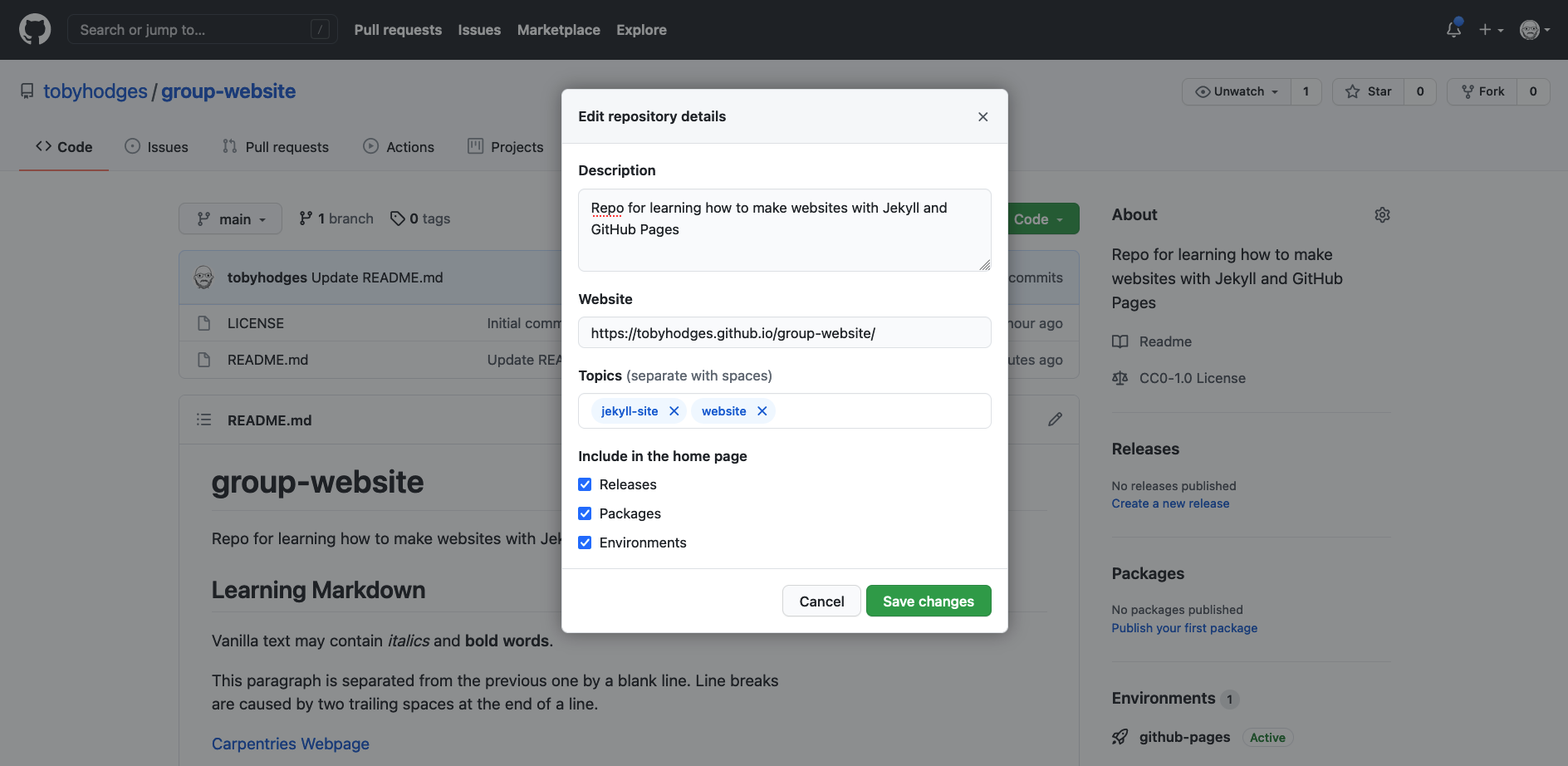Click the Description text area

coord(785,230)
